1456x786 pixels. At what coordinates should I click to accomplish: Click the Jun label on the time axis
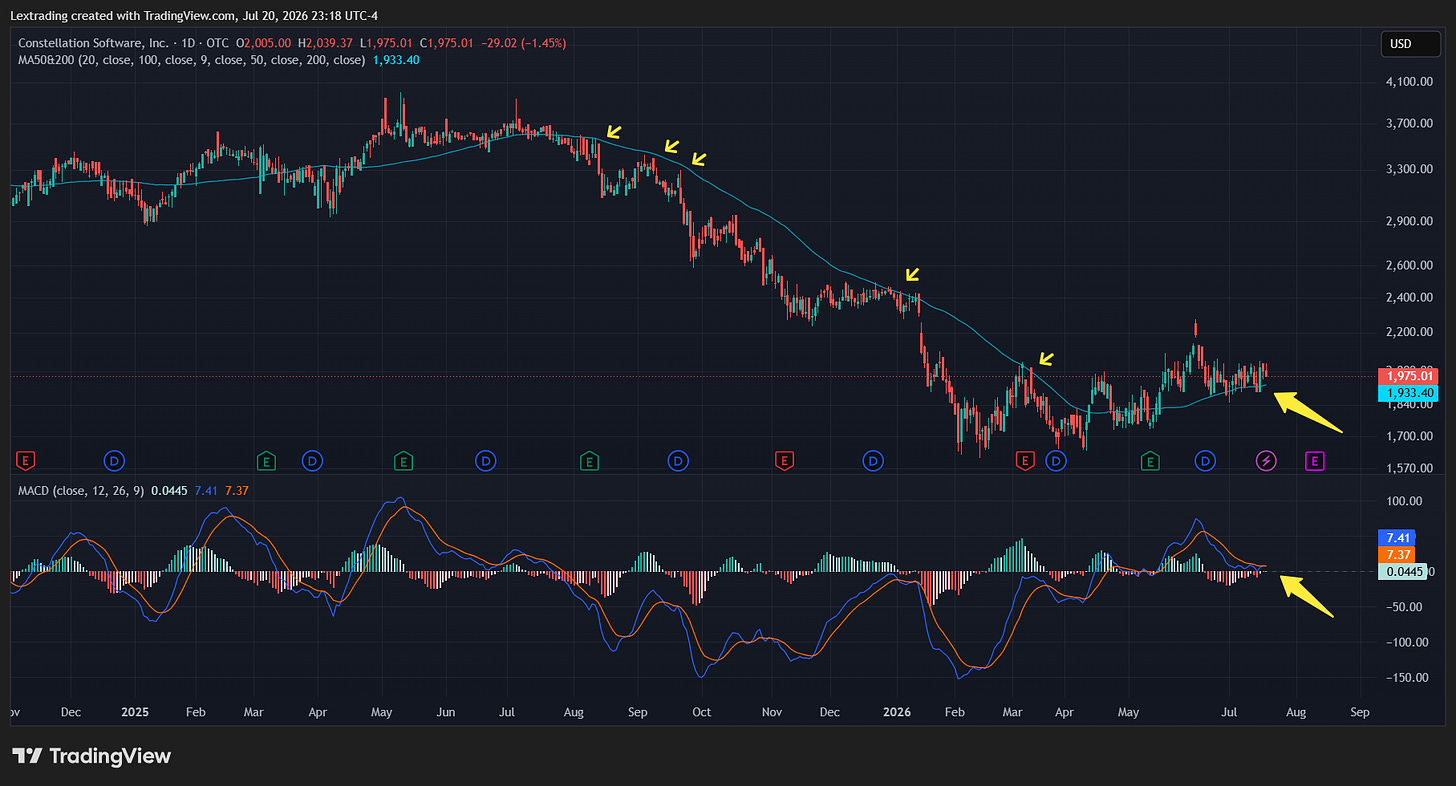446,713
